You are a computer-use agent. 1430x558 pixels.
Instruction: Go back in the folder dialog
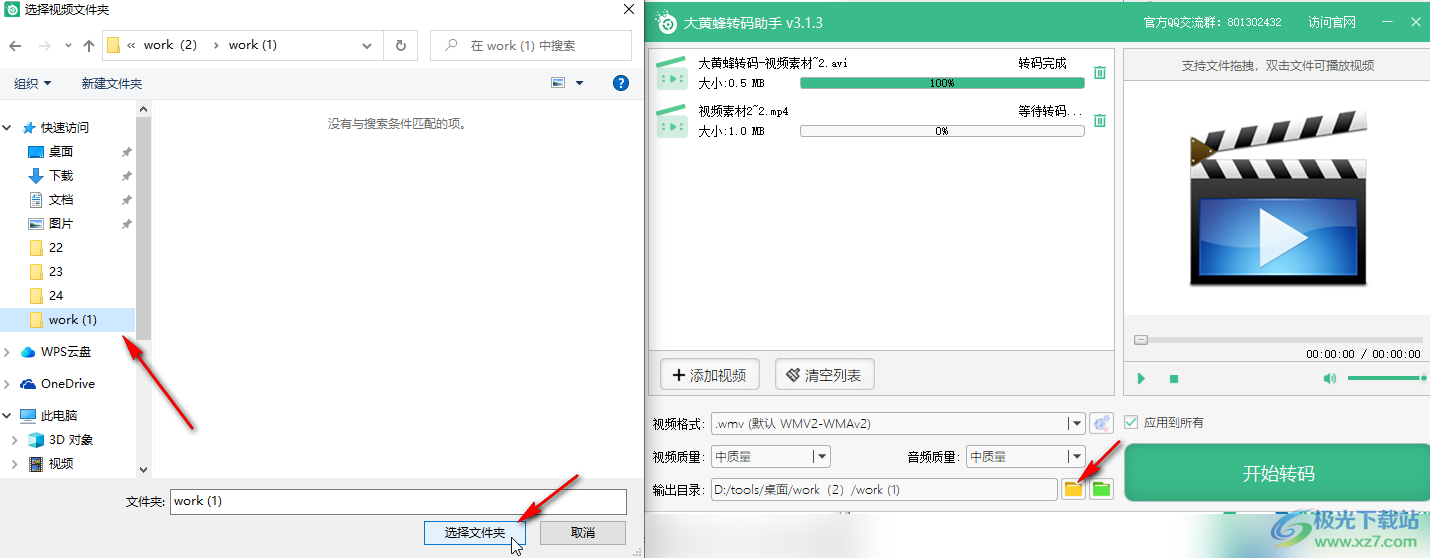click(15, 45)
